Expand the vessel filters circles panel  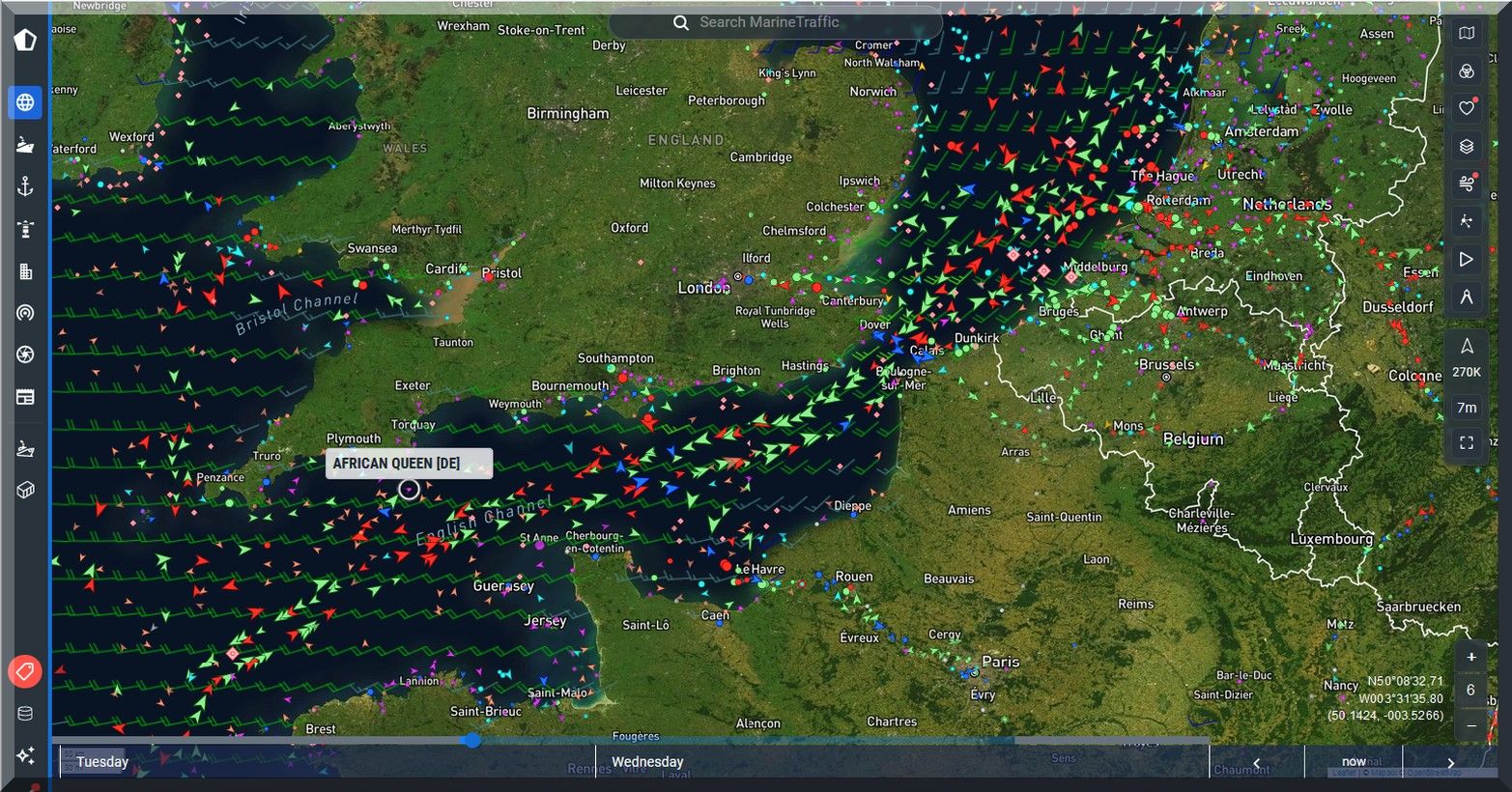[1466, 71]
